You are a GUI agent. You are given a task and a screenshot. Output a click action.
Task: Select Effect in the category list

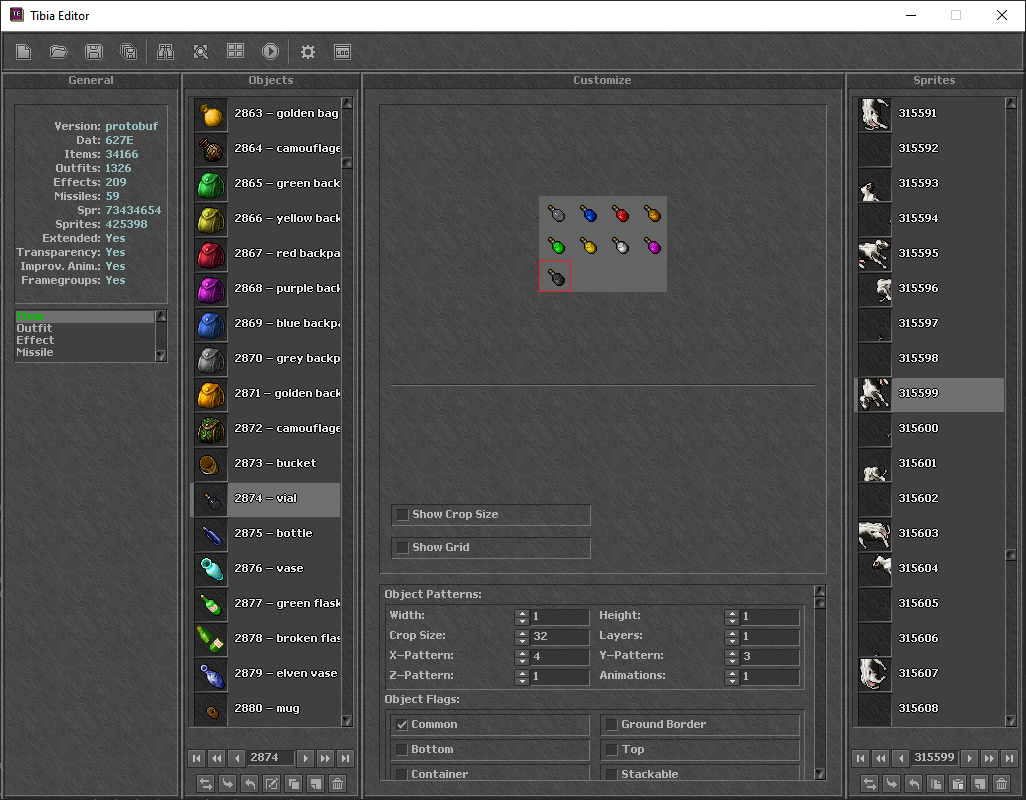coord(85,340)
